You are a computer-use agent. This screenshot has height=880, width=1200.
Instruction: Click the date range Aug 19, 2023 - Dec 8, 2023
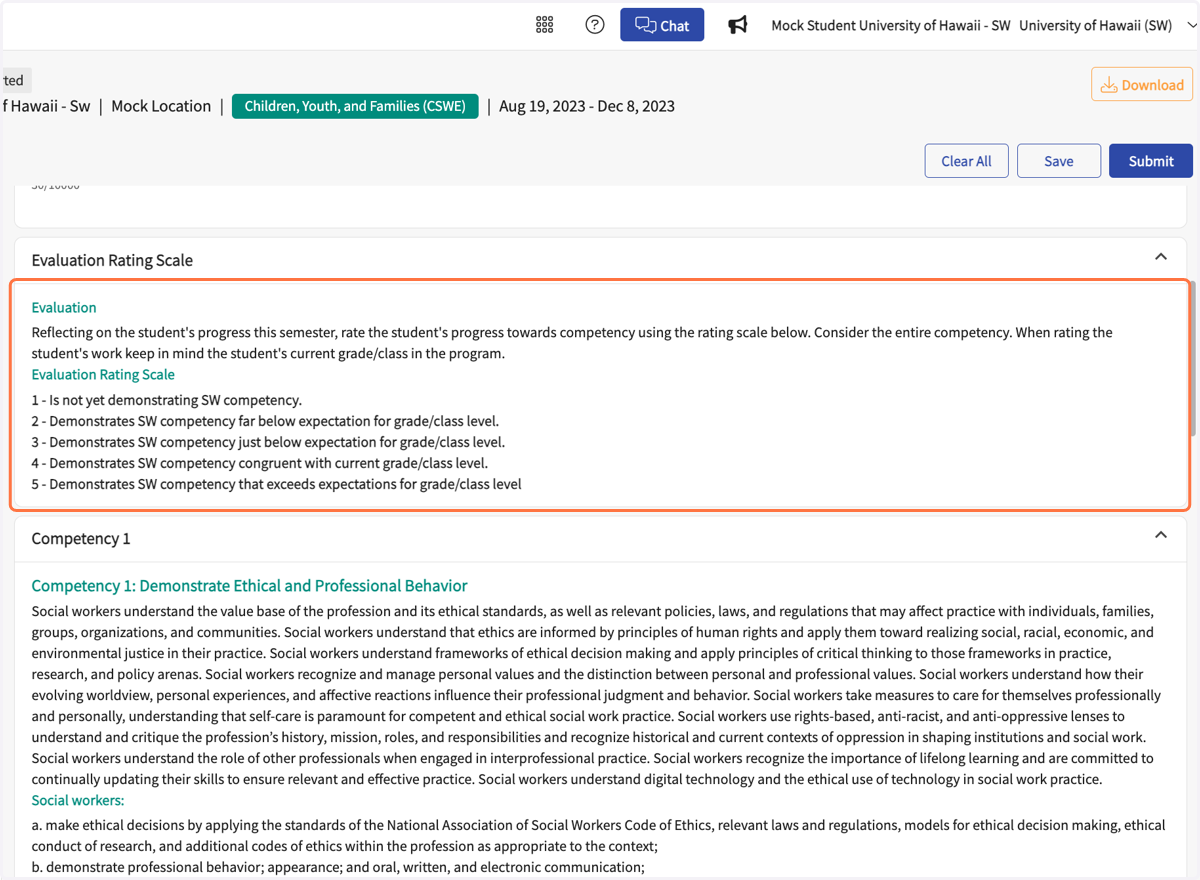tap(587, 106)
